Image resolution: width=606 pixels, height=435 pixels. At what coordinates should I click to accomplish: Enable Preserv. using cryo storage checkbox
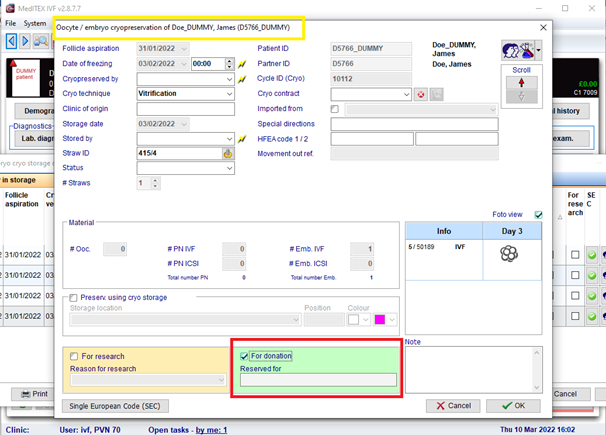(x=73, y=298)
